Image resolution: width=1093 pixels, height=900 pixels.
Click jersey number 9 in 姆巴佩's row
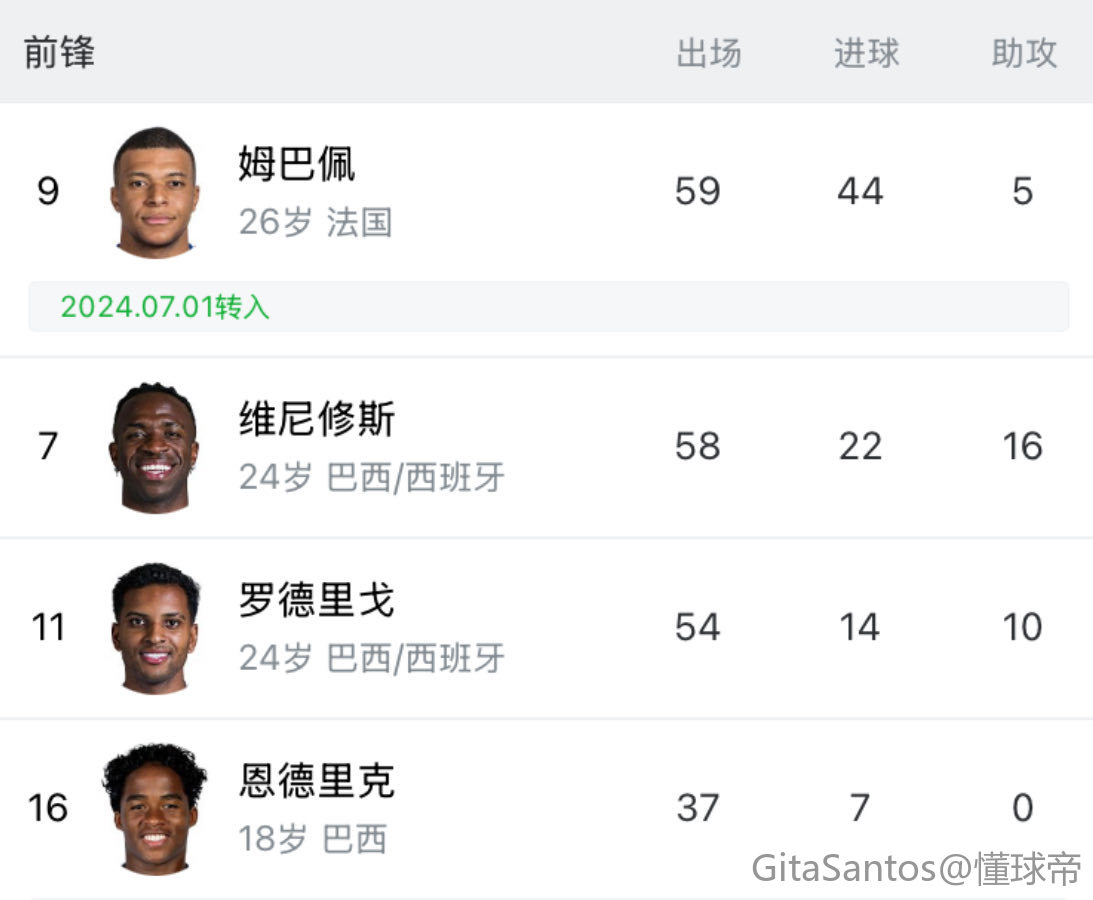click(x=48, y=191)
